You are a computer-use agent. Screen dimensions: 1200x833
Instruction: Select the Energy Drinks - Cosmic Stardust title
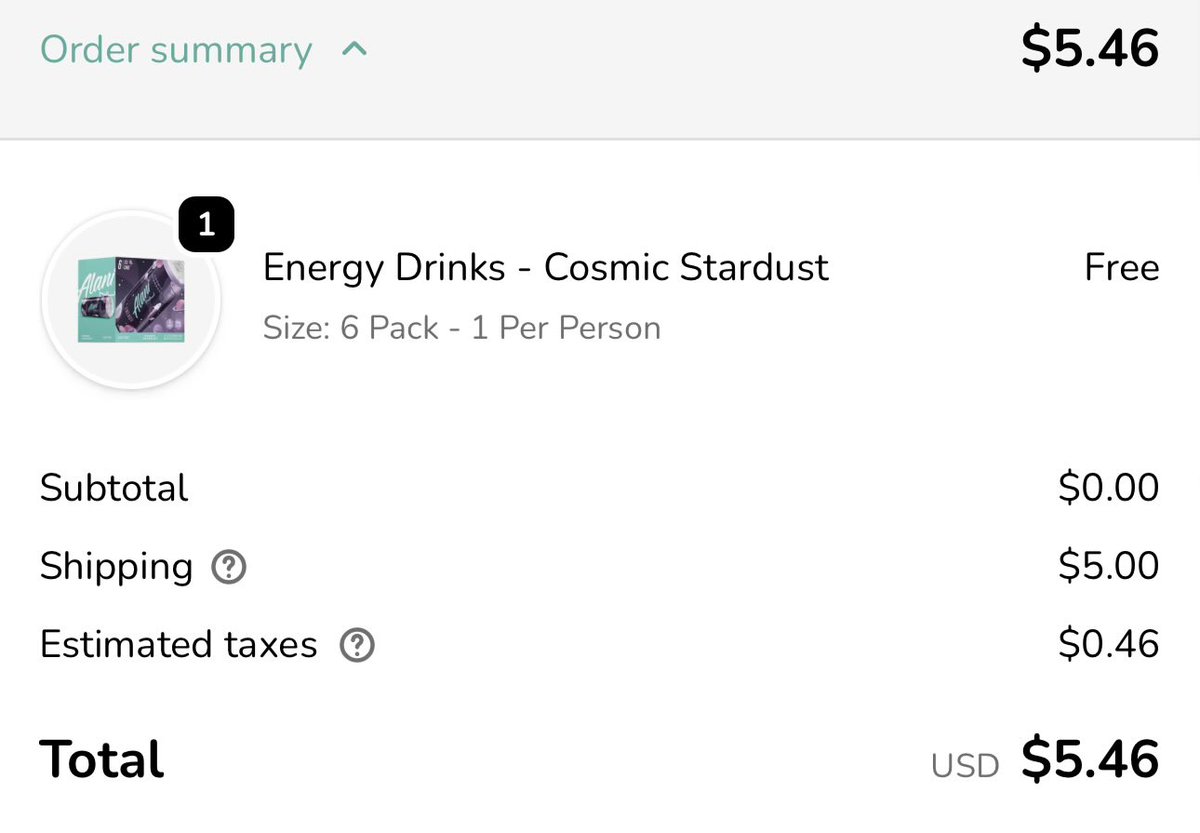coord(546,267)
